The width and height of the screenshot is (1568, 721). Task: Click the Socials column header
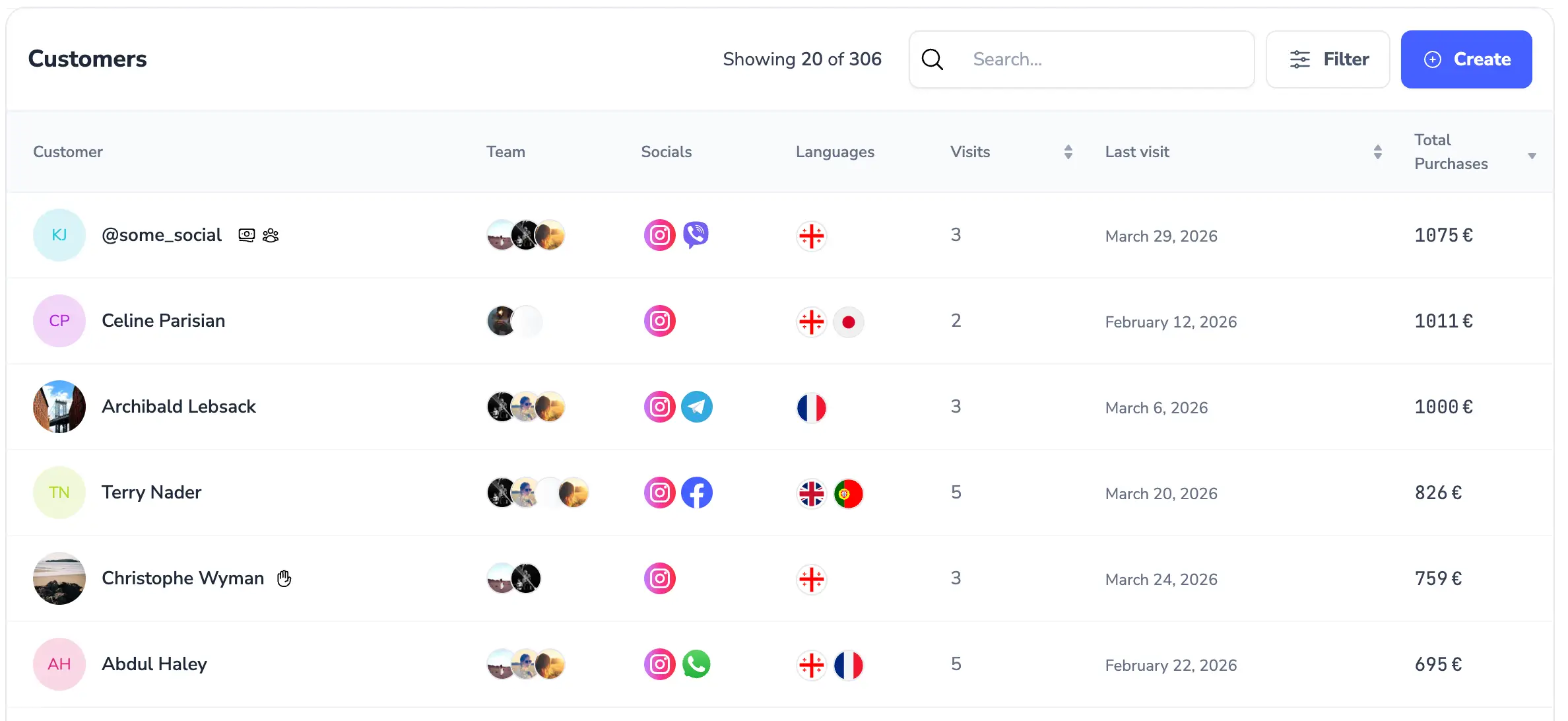coord(666,151)
